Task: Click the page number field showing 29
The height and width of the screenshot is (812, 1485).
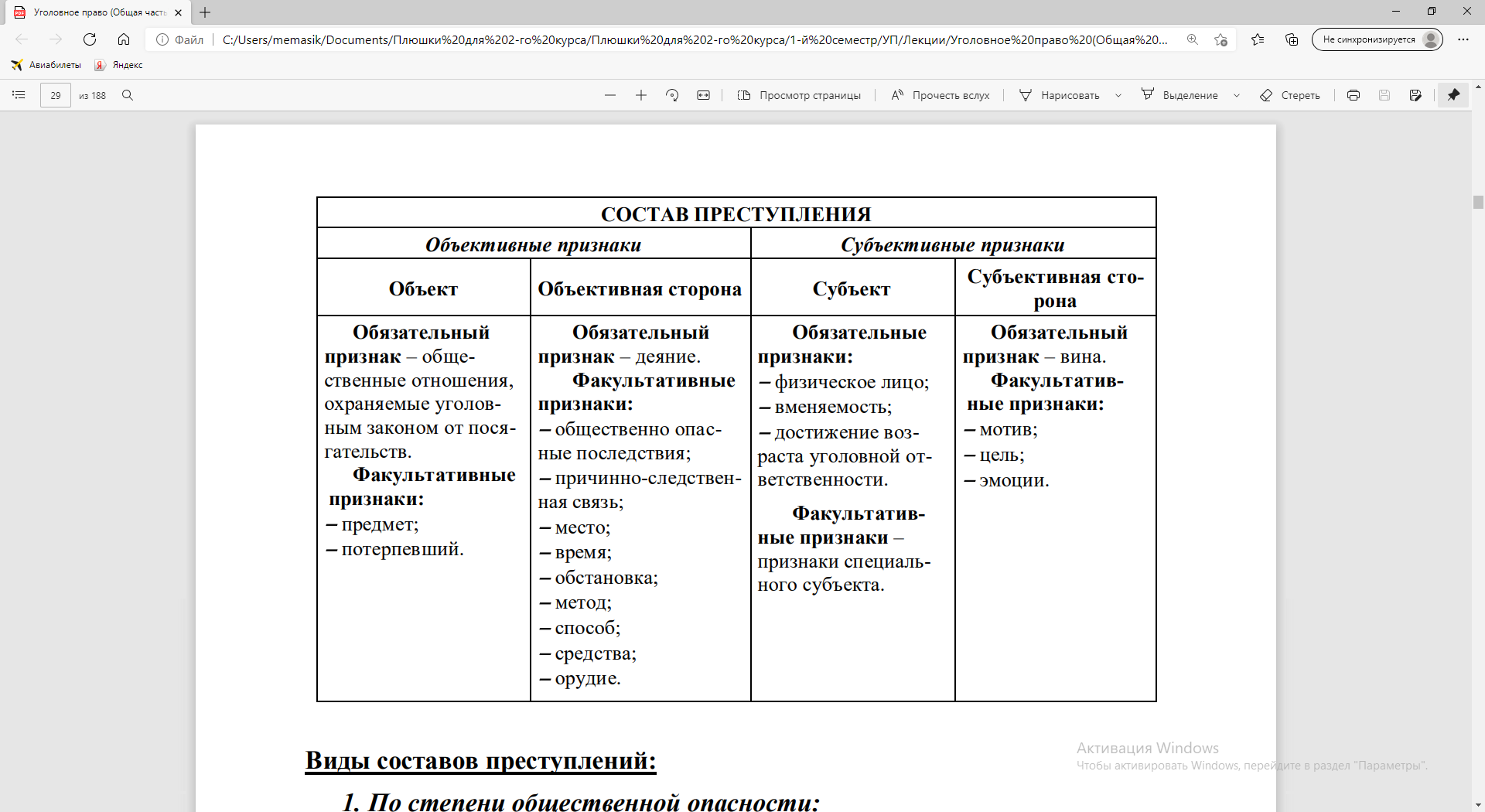Action: pos(56,95)
